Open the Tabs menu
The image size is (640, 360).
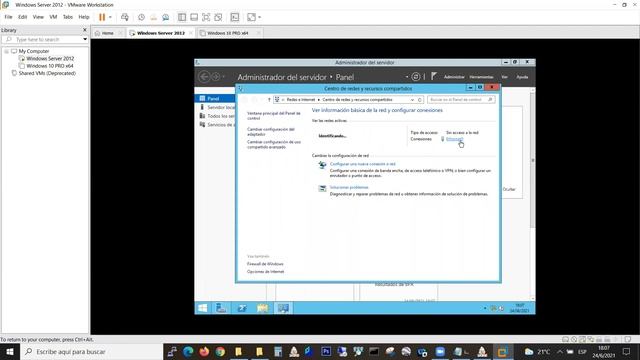[x=68, y=17]
